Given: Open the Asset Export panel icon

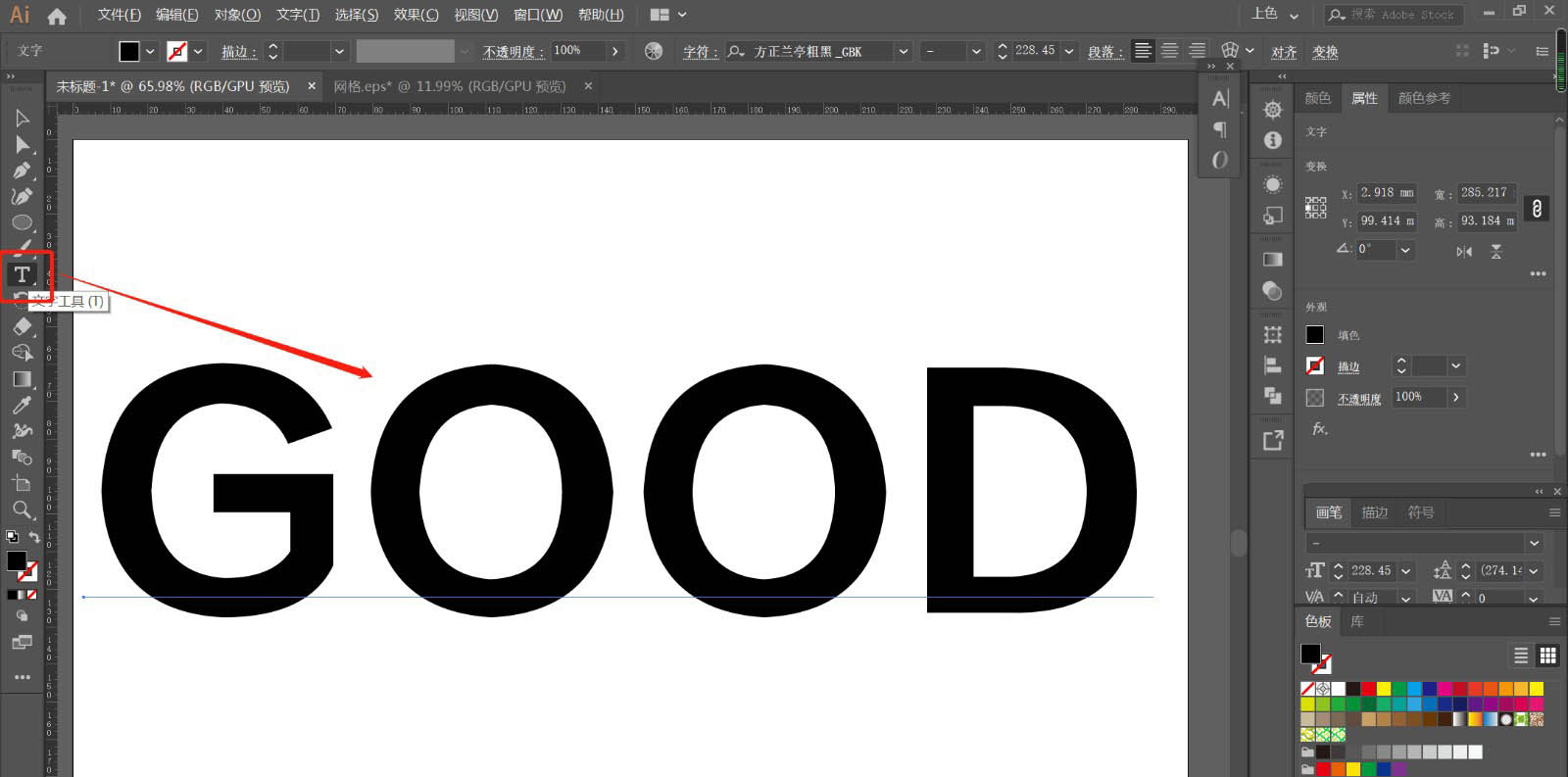Looking at the screenshot, I should pyautogui.click(x=1272, y=440).
